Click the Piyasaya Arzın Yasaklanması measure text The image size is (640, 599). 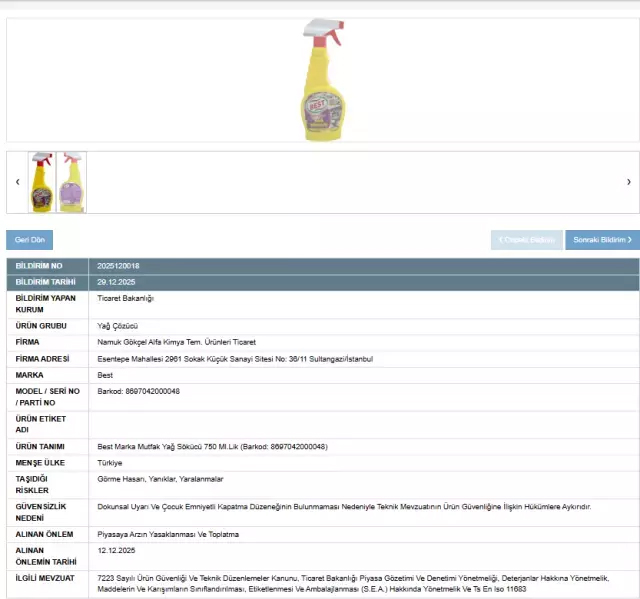pyautogui.click(x=168, y=534)
